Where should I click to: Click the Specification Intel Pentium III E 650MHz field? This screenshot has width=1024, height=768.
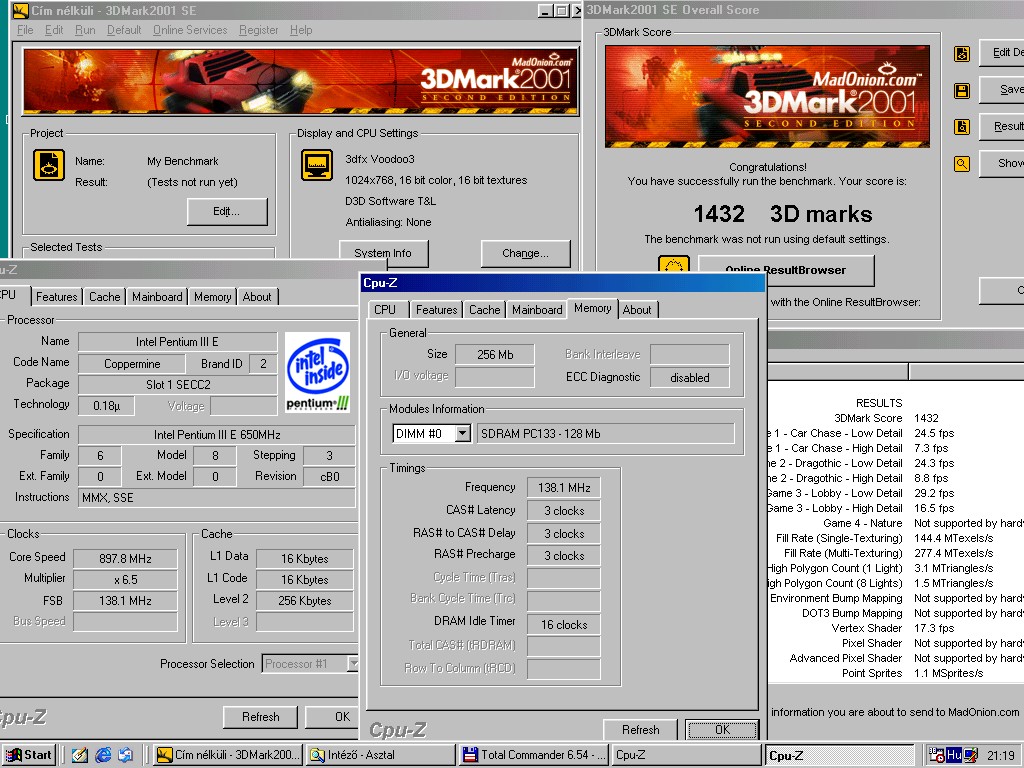[x=217, y=435]
